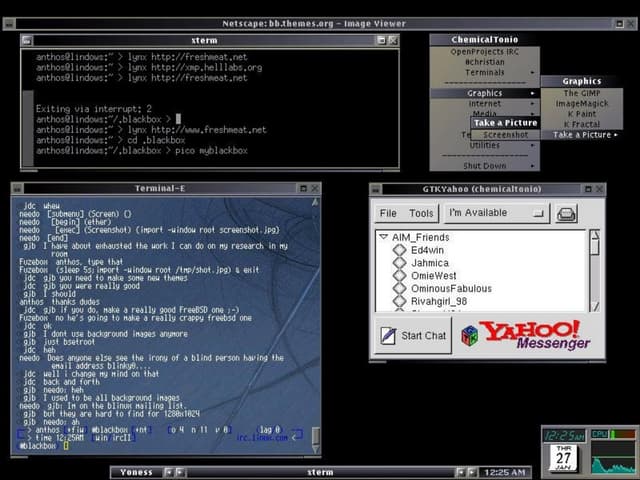This screenshot has width=640, height=480.
Task: Click the status icon next to Jahmica
Action: point(400,263)
